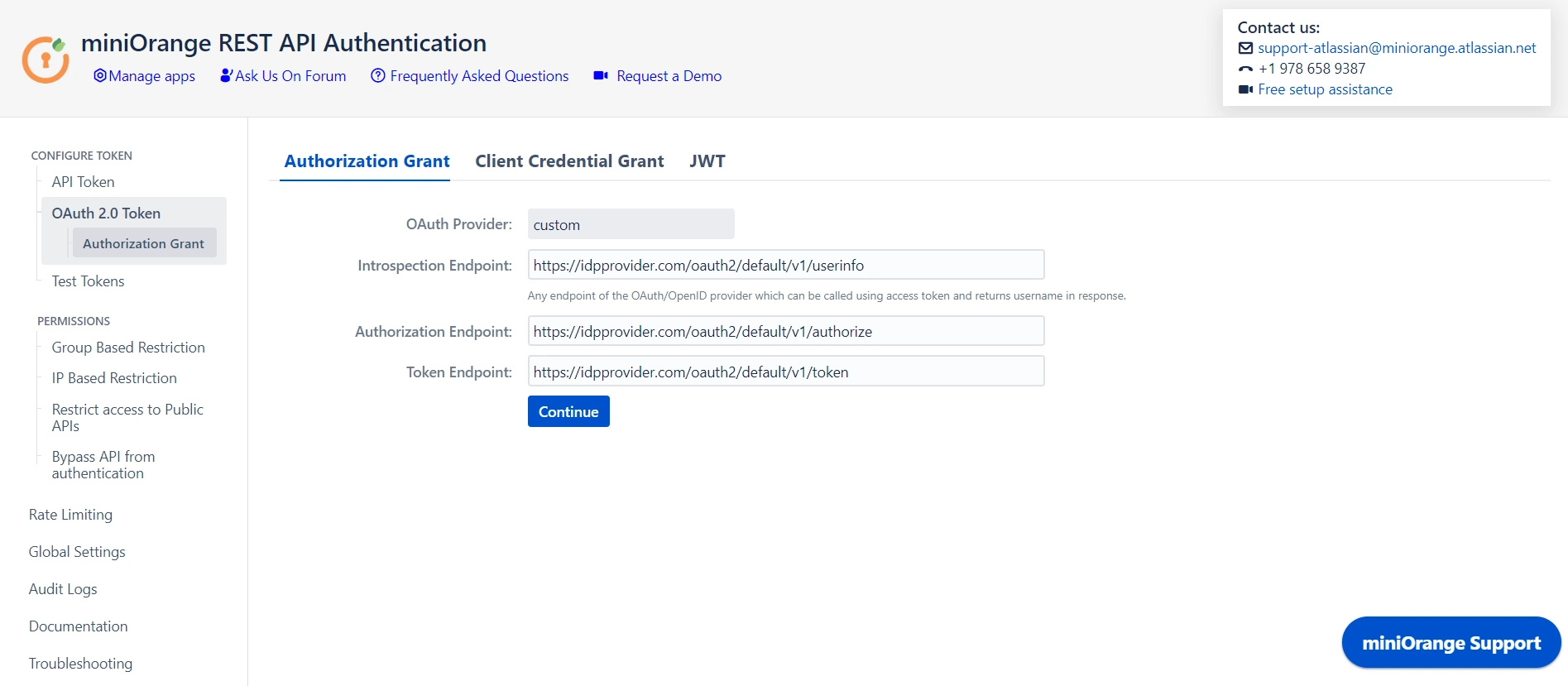Switch to Client Credential Grant tab
The width and height of the screenshot is (1568, 686).
[x=569, y=161]
